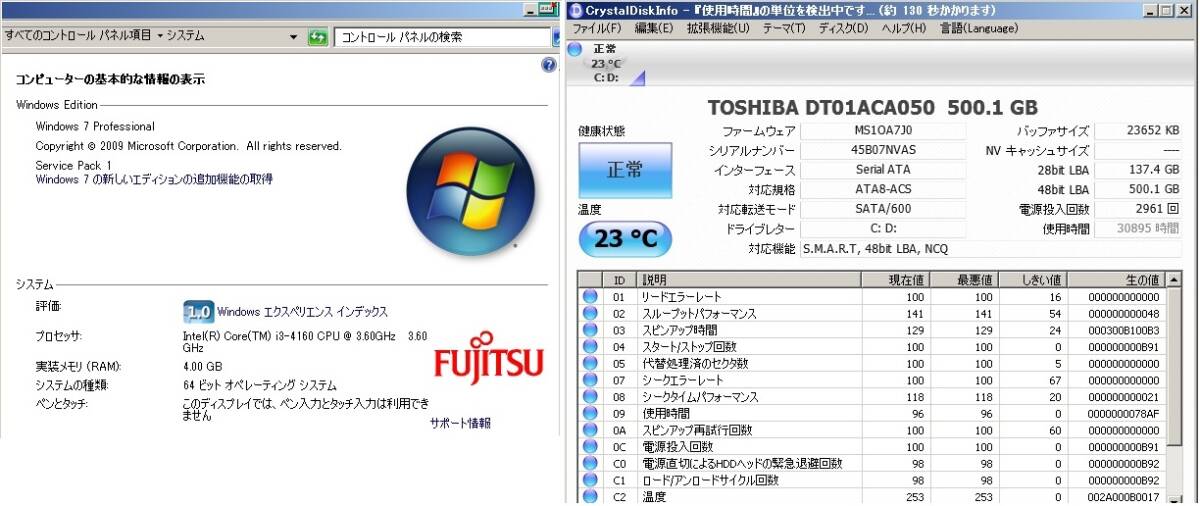The height and width of the screenshot is (506, 1200).
Task: Select the C: D: disk status orb at top
Action: pyautogui.click(x=574, y=48)
